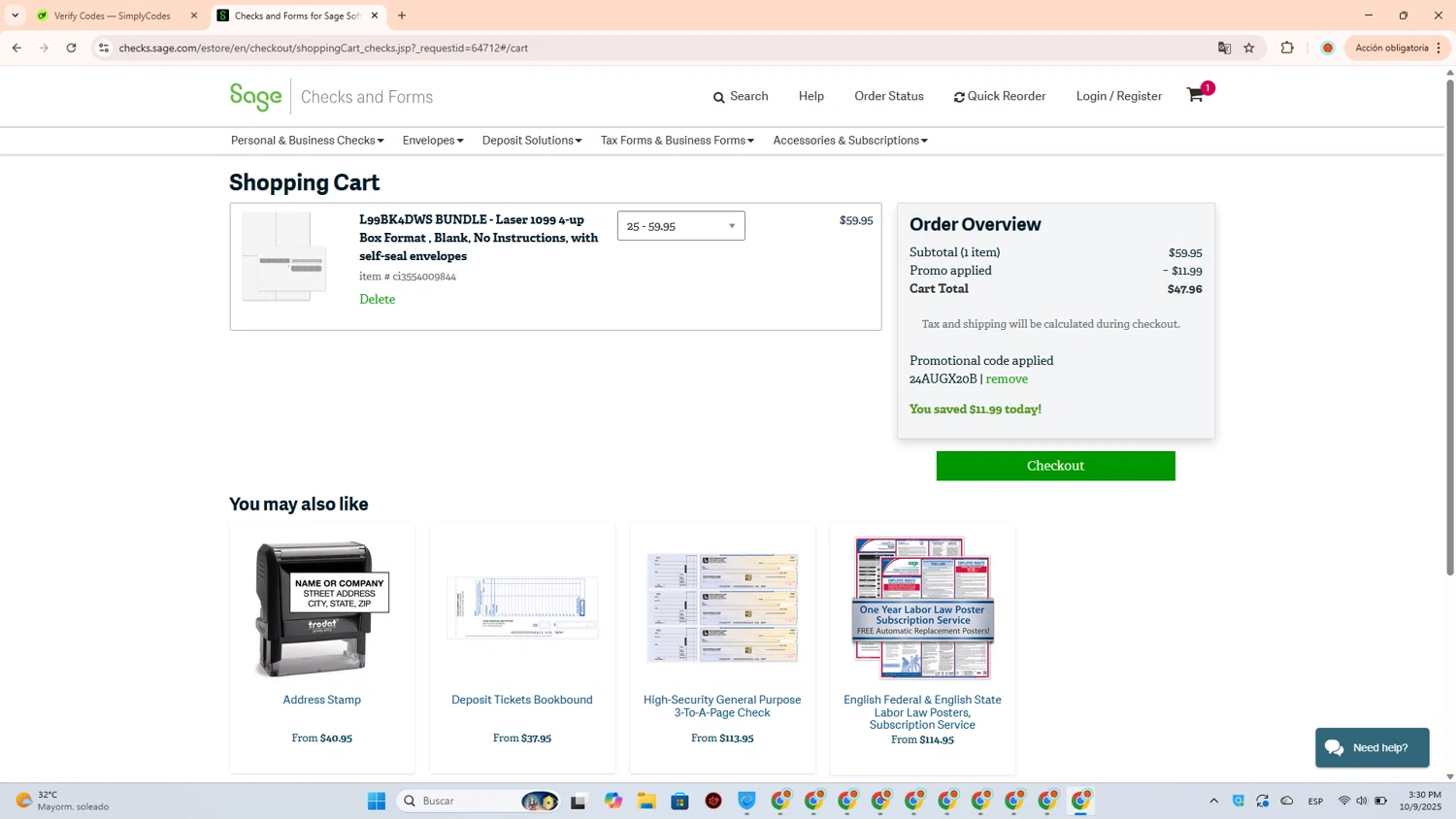Image resolution: width=1456 pixels, height=819 pixels.
Task: Open new browser tab with plus button
Action: pos(402,16)
